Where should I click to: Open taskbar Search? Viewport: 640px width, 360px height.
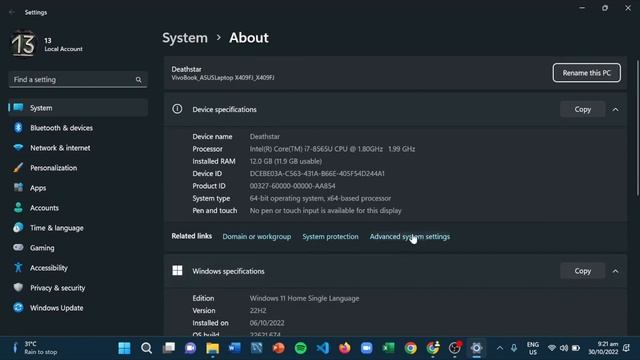point(146,348)
